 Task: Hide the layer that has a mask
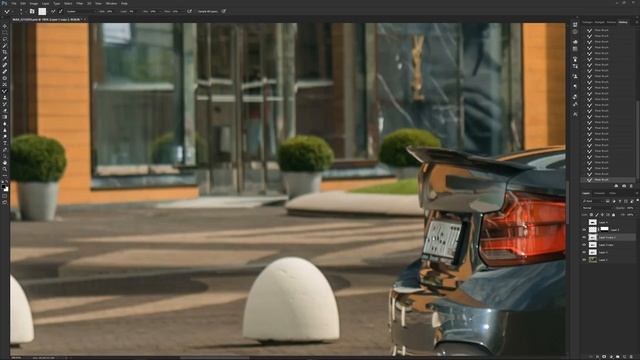coord(584,229)
